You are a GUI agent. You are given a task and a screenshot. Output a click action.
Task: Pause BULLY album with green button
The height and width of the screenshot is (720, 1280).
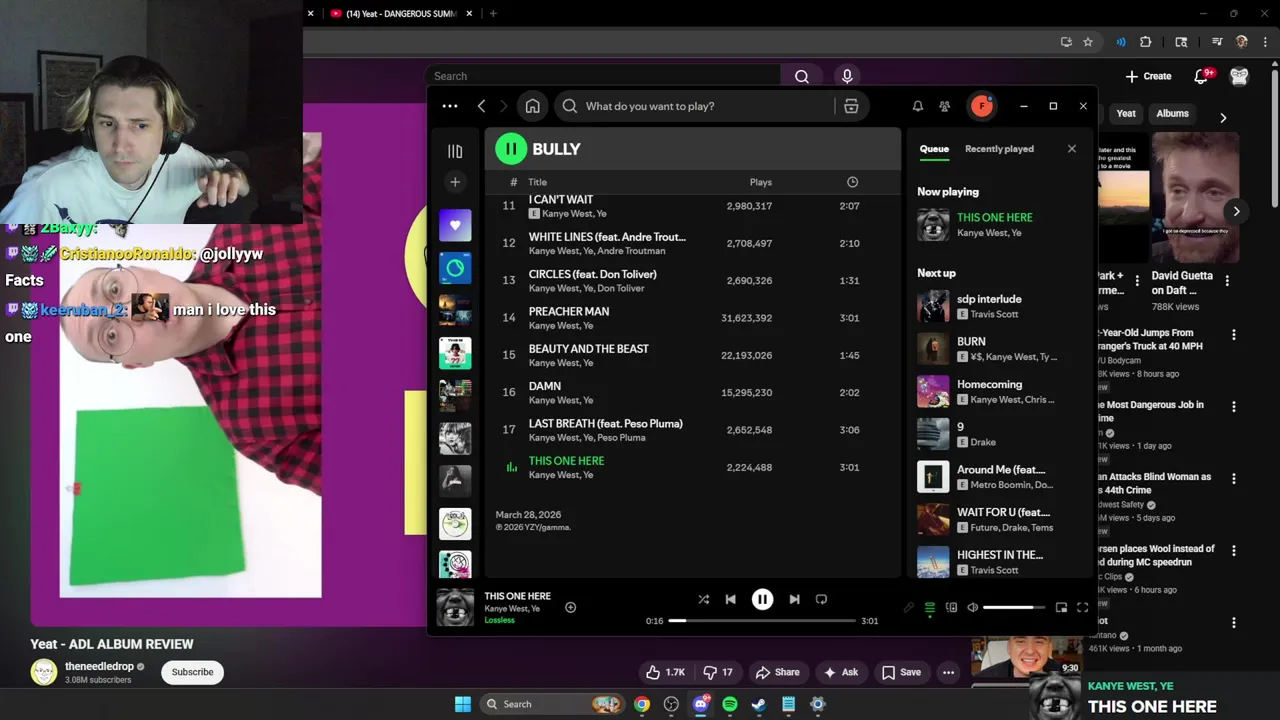pyautogui.click(x=511, y=149)
